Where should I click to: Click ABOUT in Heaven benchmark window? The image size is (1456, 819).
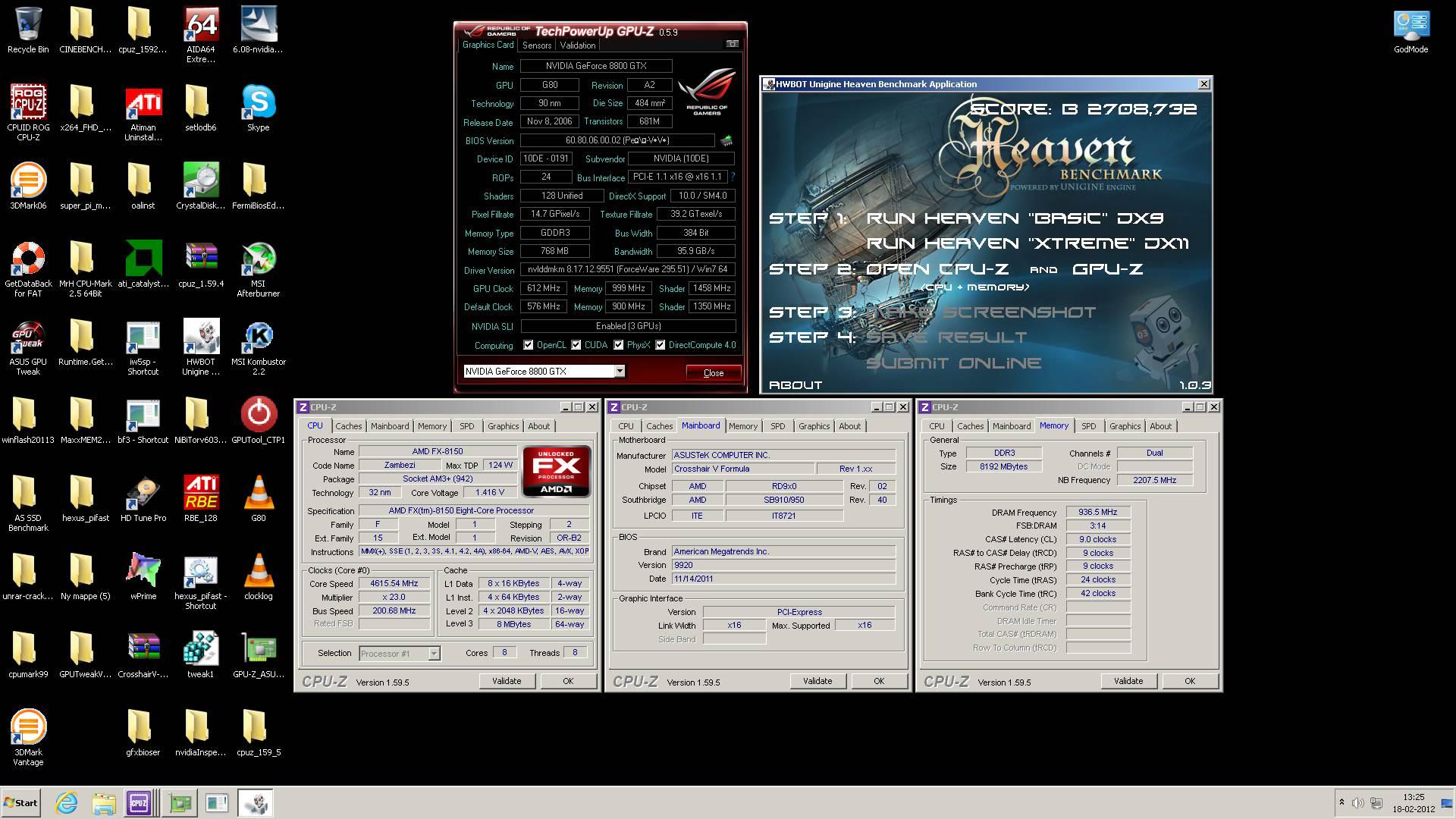[795, 385]
